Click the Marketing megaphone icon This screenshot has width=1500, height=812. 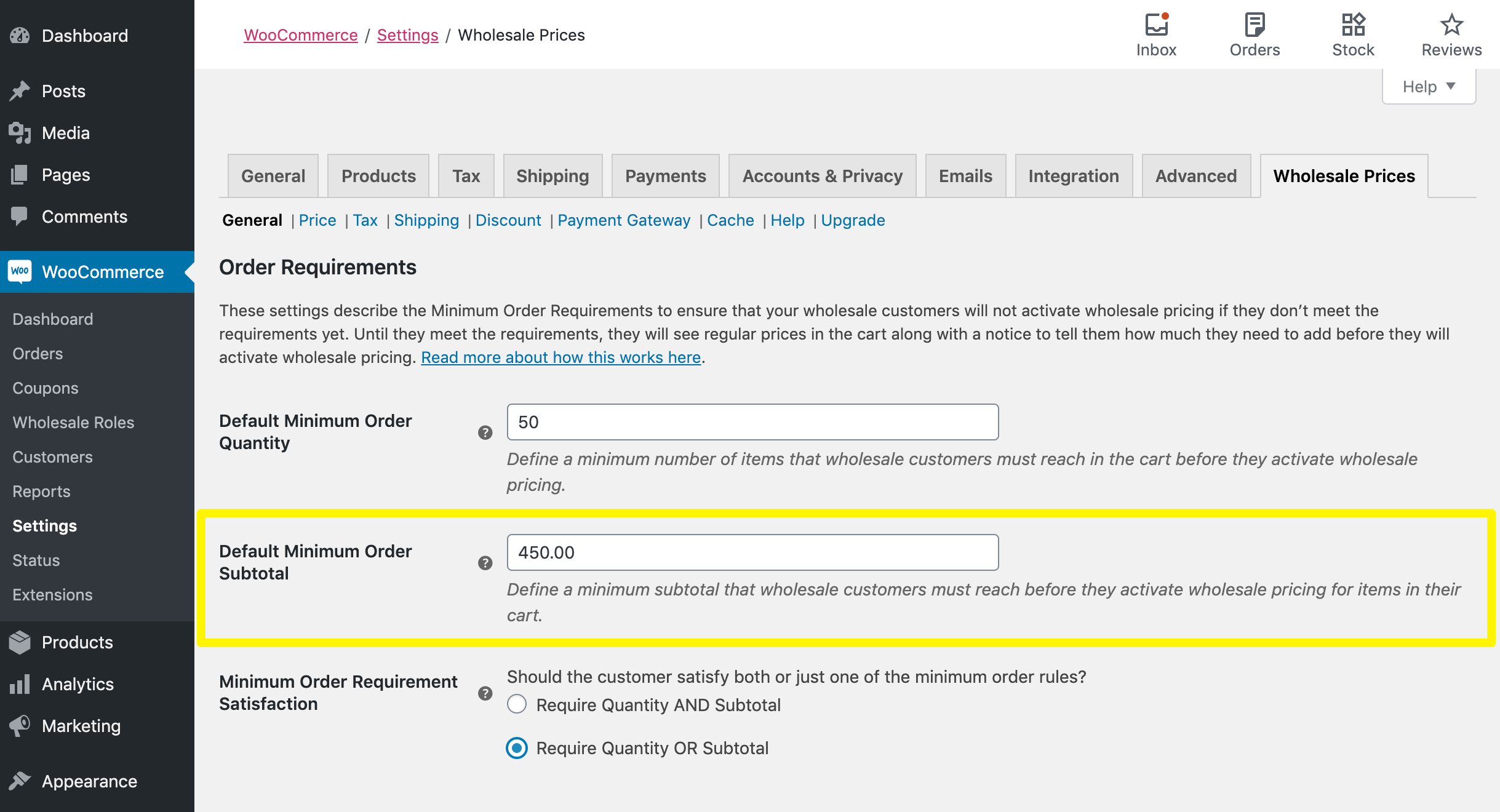tap(20, 726)
